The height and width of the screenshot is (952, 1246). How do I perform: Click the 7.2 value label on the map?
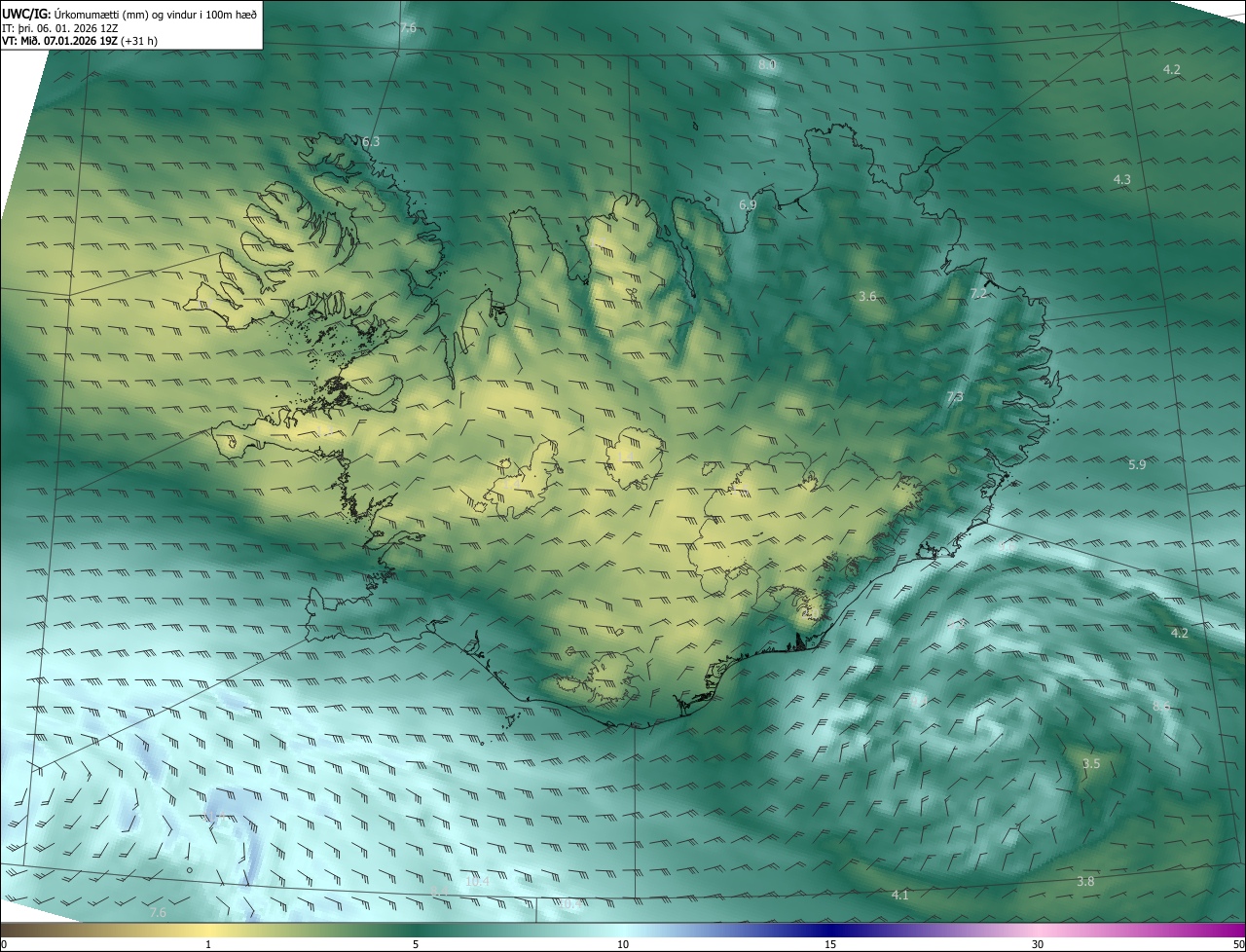(979, 294)
